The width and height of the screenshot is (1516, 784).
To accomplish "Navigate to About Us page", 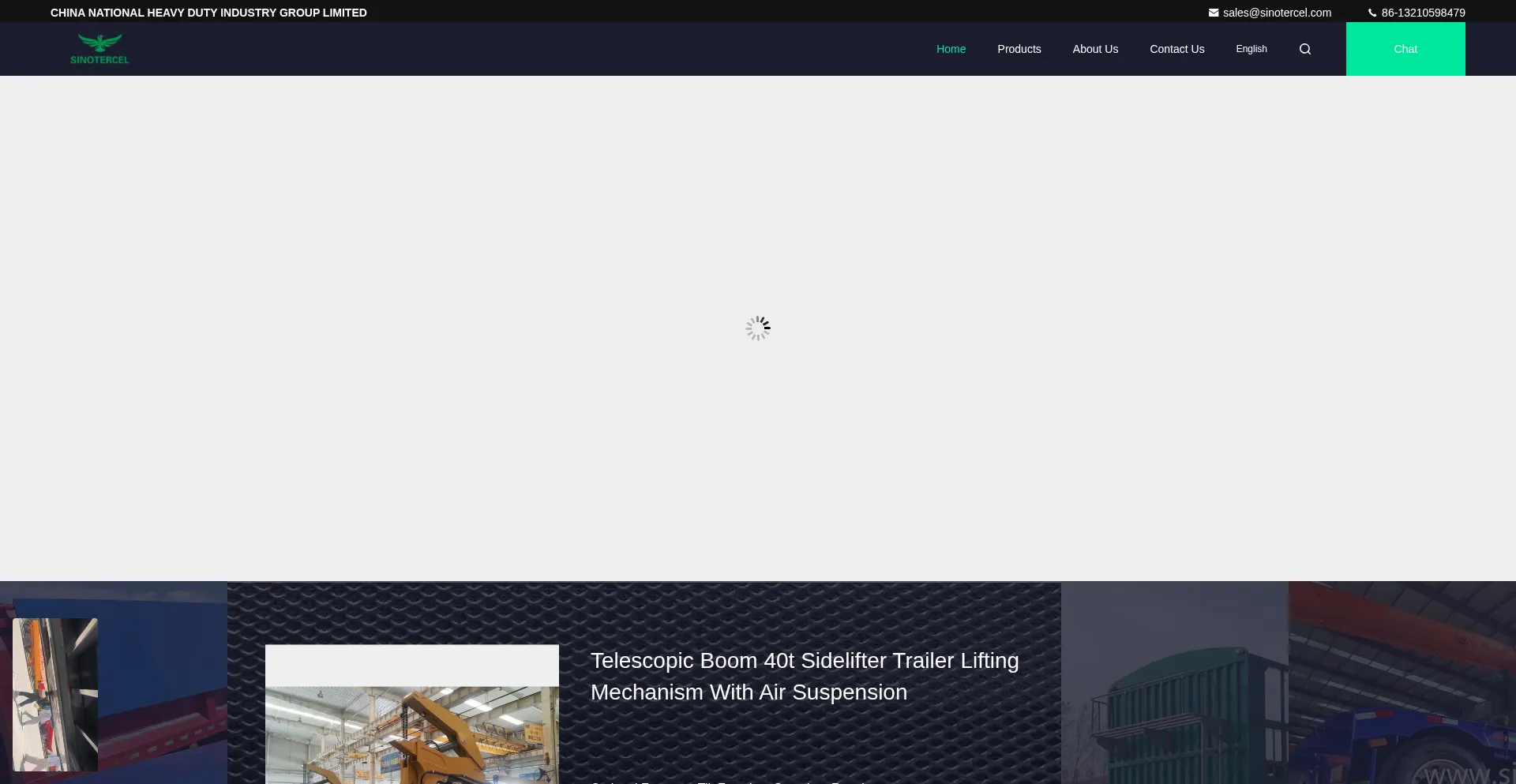I will 1095,49.
